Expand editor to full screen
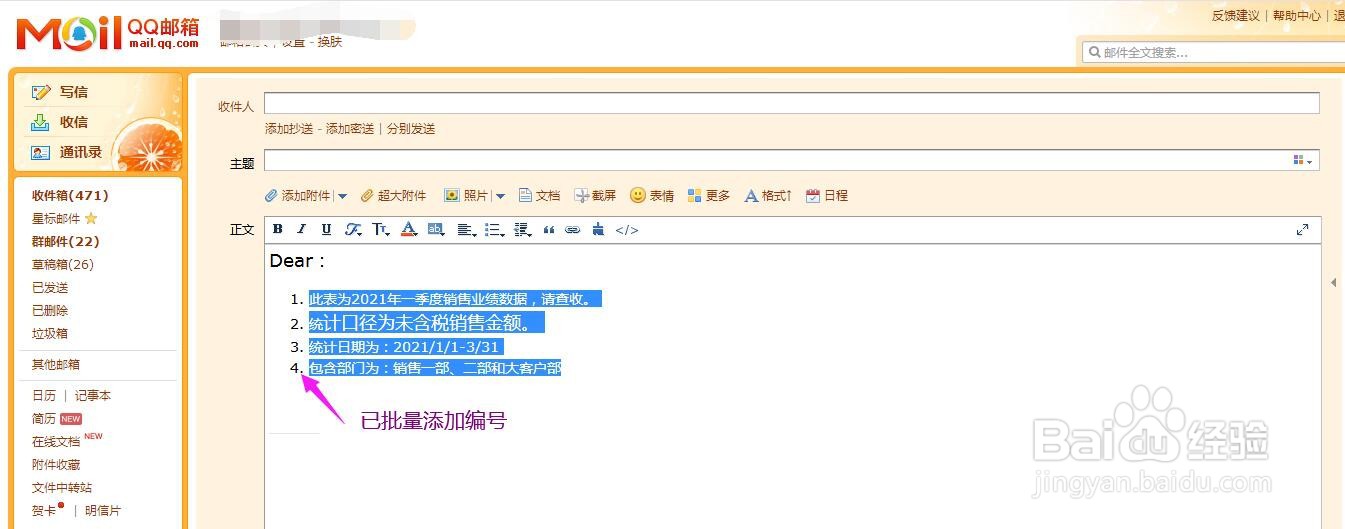This screenshot has width=1345, height=529. [1302, 229]
